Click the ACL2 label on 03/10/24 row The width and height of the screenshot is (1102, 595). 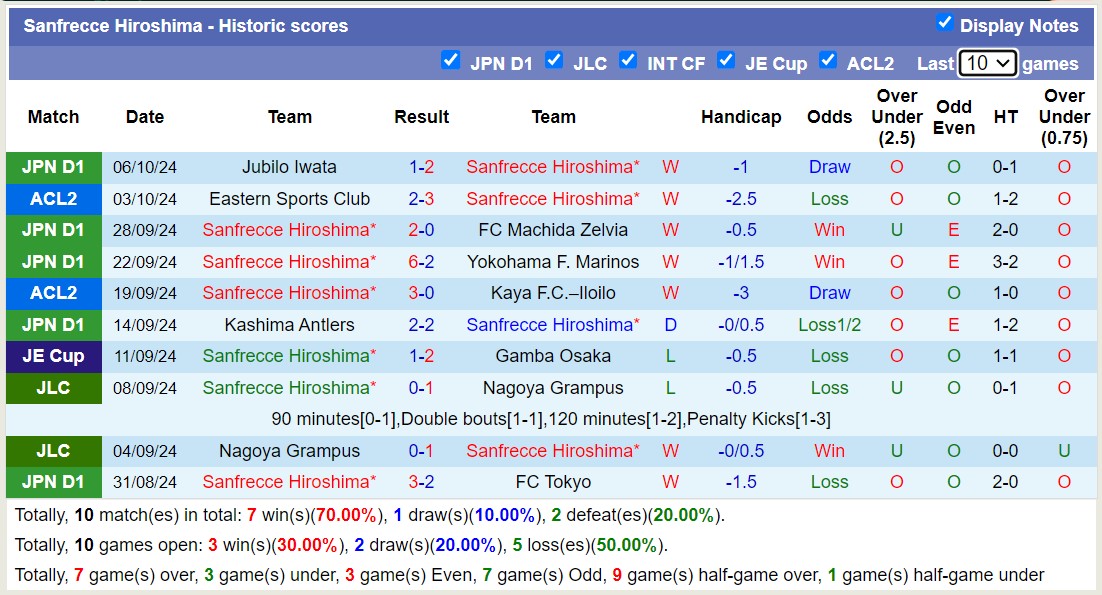click(53, 199)
